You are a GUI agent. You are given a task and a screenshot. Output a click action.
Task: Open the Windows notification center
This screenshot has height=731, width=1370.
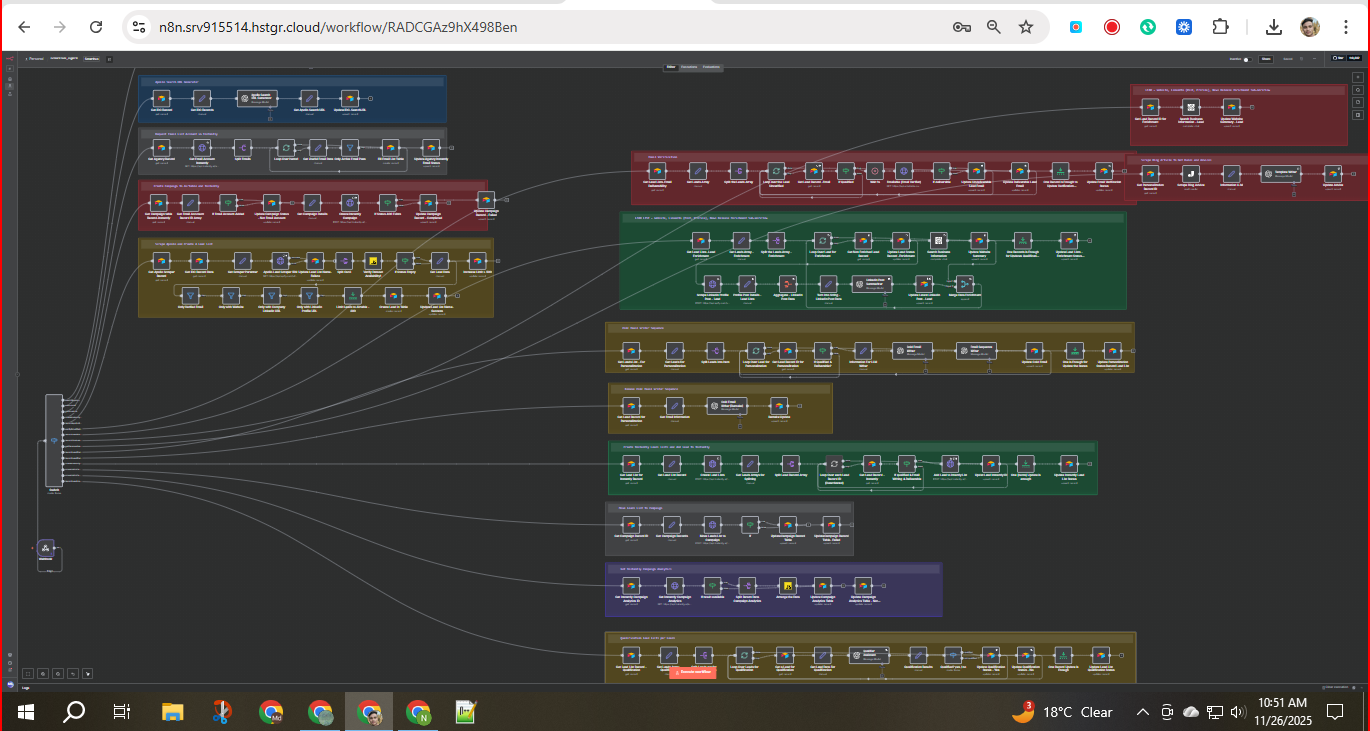(1335, 712)
